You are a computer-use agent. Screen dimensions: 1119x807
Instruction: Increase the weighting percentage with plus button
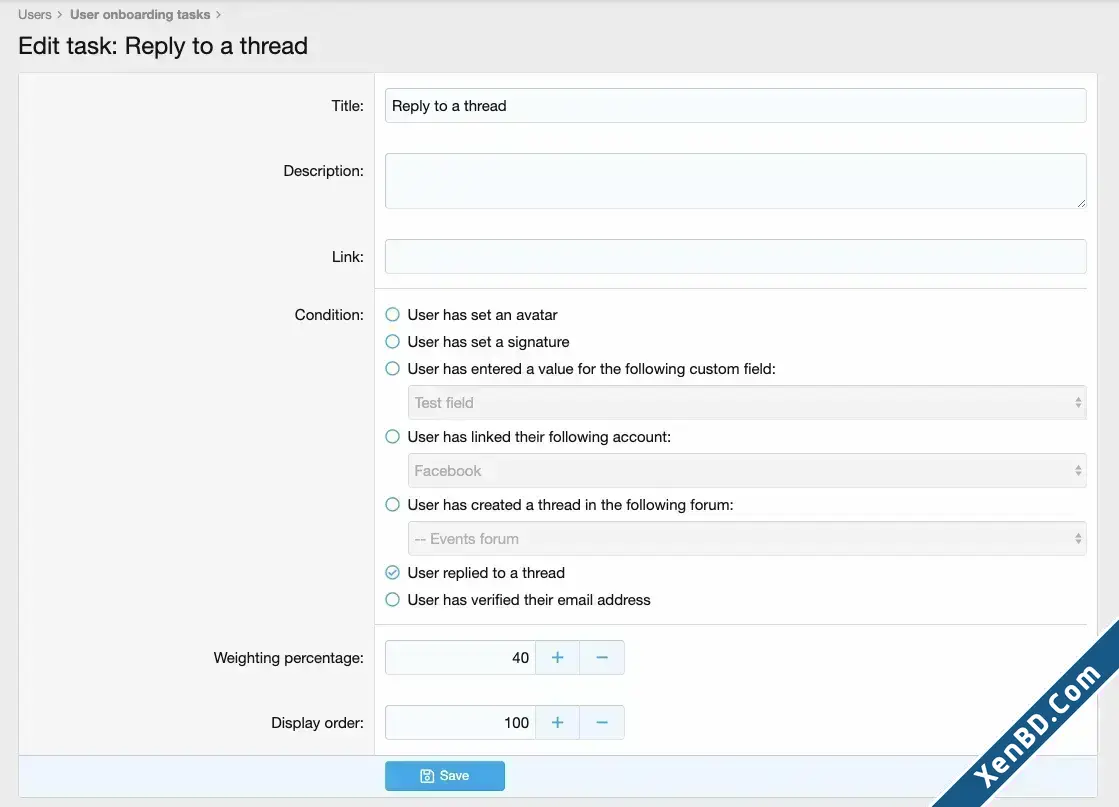(x=557, y=657)
